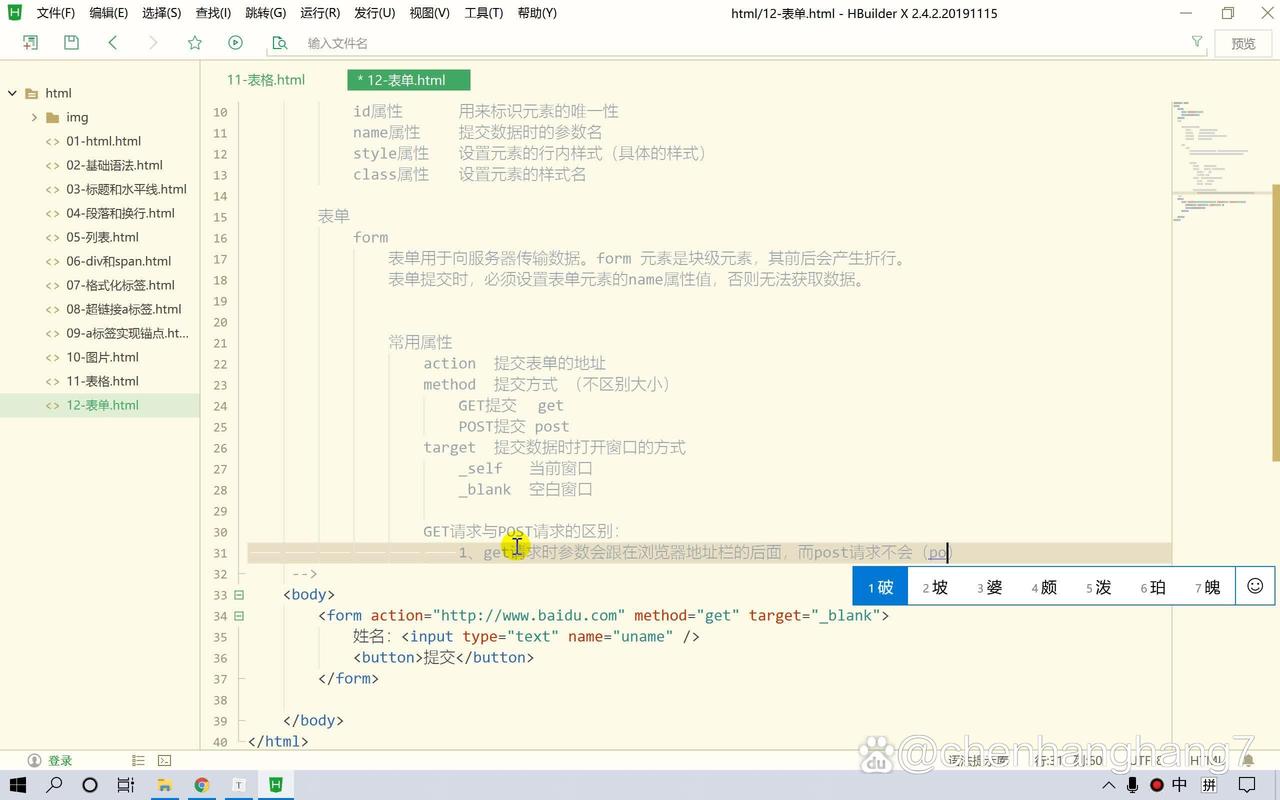Navigate back using the left arrow icon
This screenshot has height=800, width=1280.
point(112,42)
